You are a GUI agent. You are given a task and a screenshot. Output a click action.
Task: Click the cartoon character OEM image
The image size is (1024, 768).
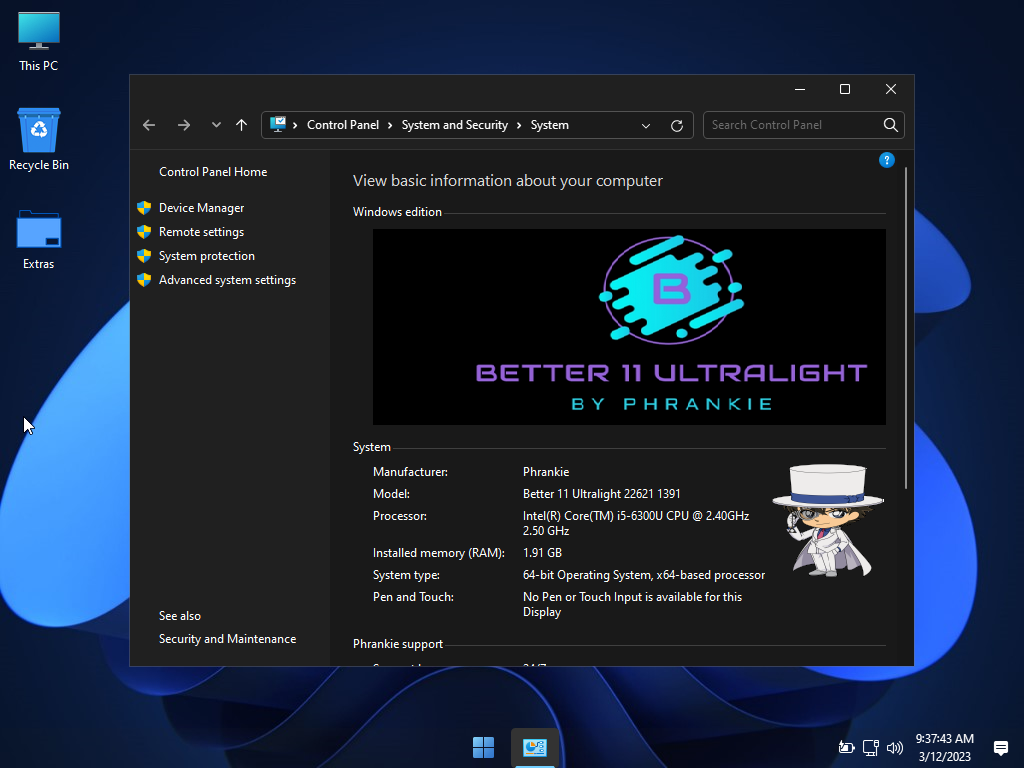point(828,521)
